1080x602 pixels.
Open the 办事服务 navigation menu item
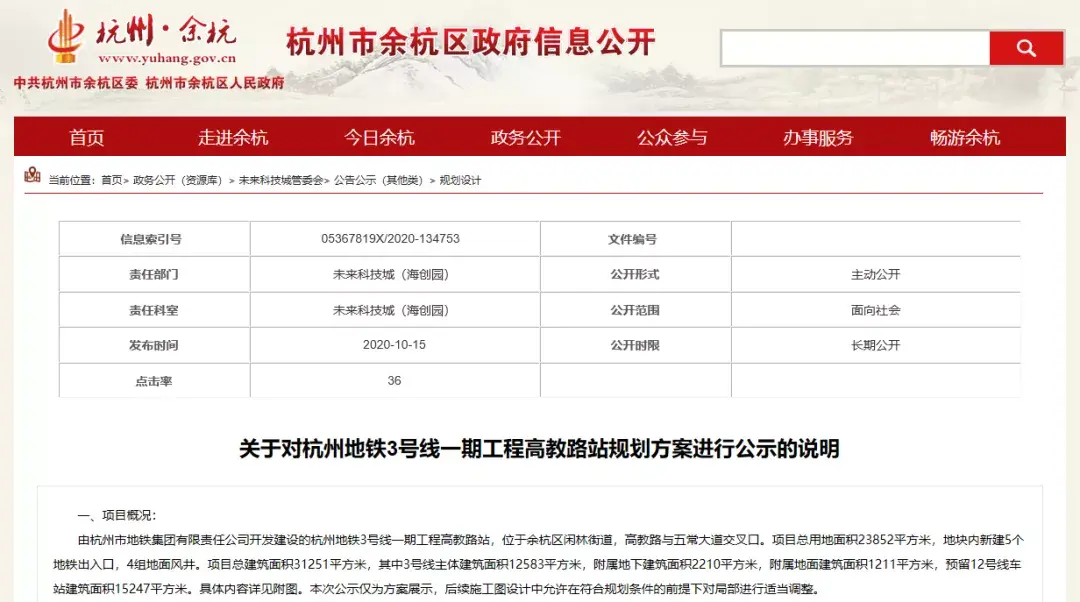(x=818, y=138)
